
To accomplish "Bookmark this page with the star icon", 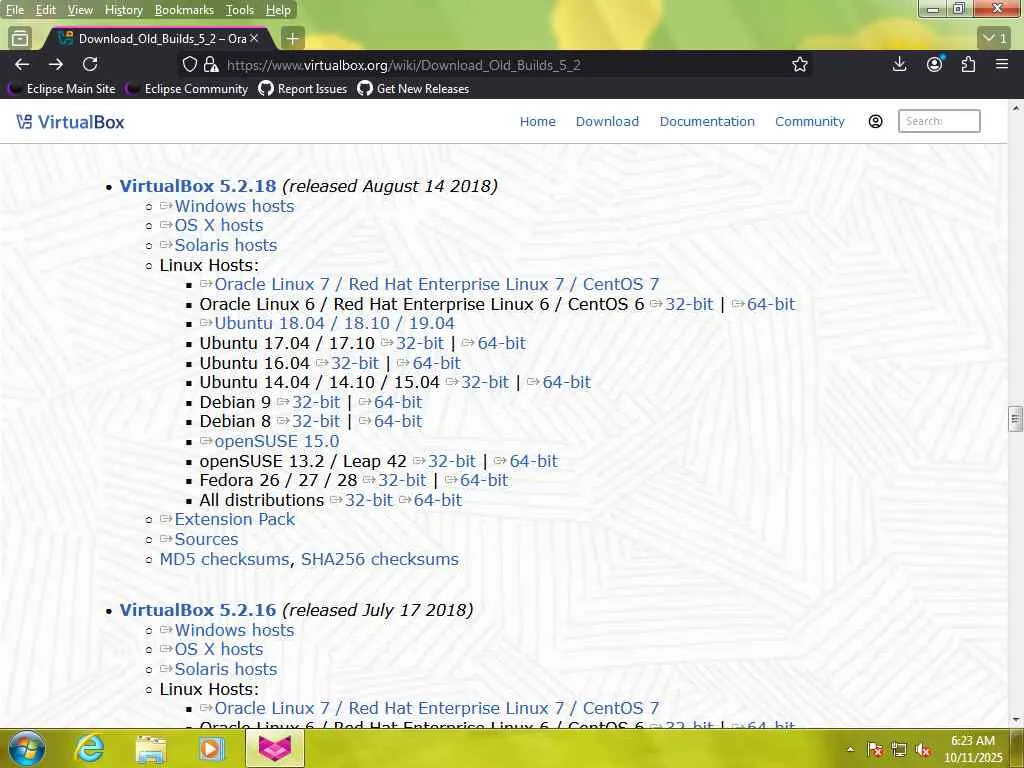I will coord(800,64).
